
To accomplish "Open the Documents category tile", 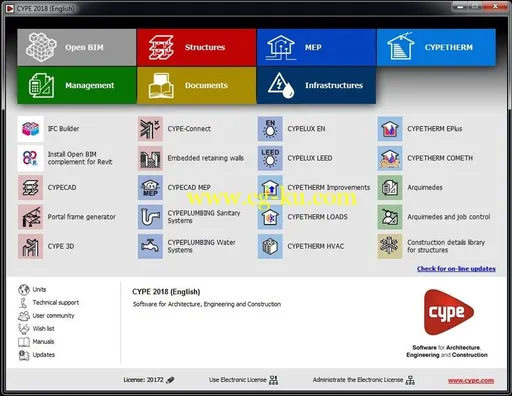I will click(x=196, y=85).
